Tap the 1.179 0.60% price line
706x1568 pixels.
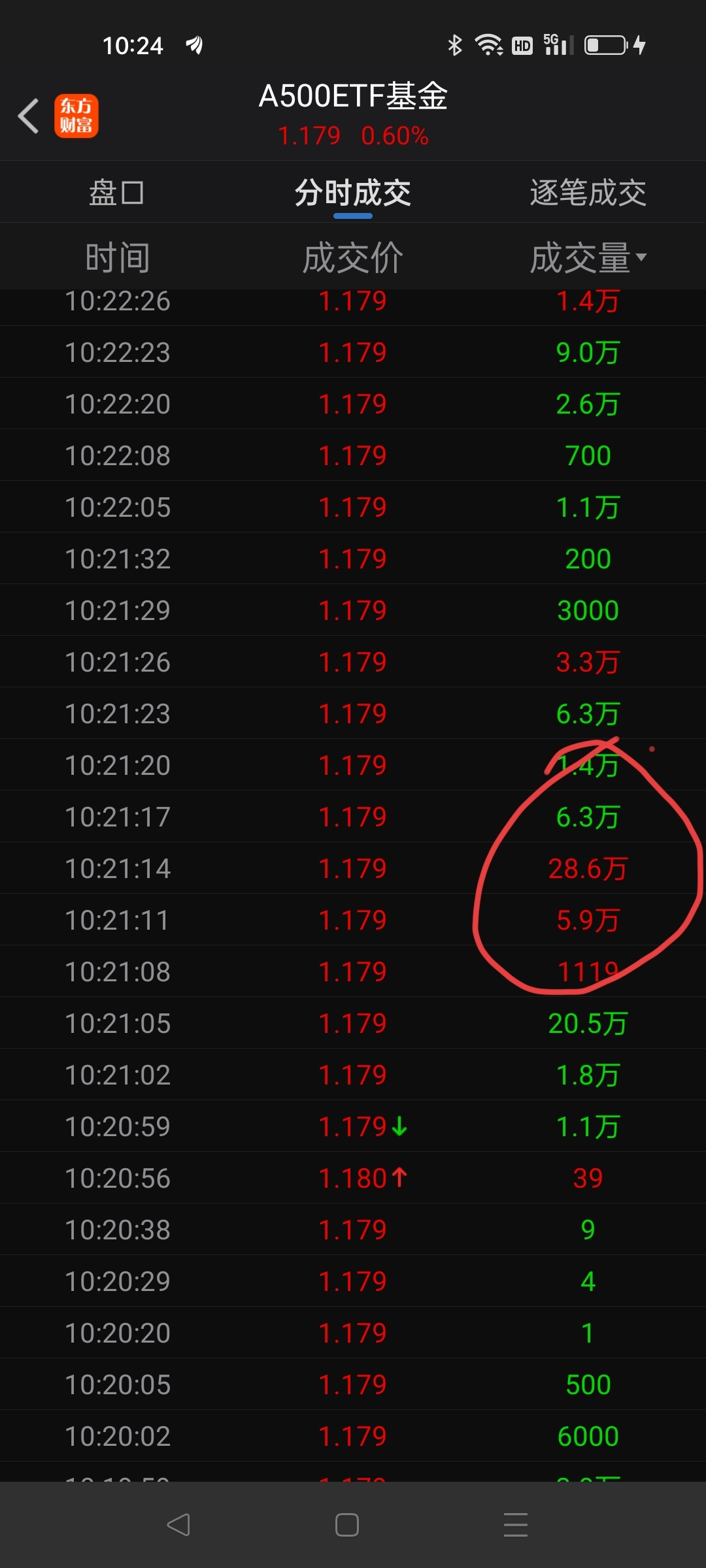point(353,136)
